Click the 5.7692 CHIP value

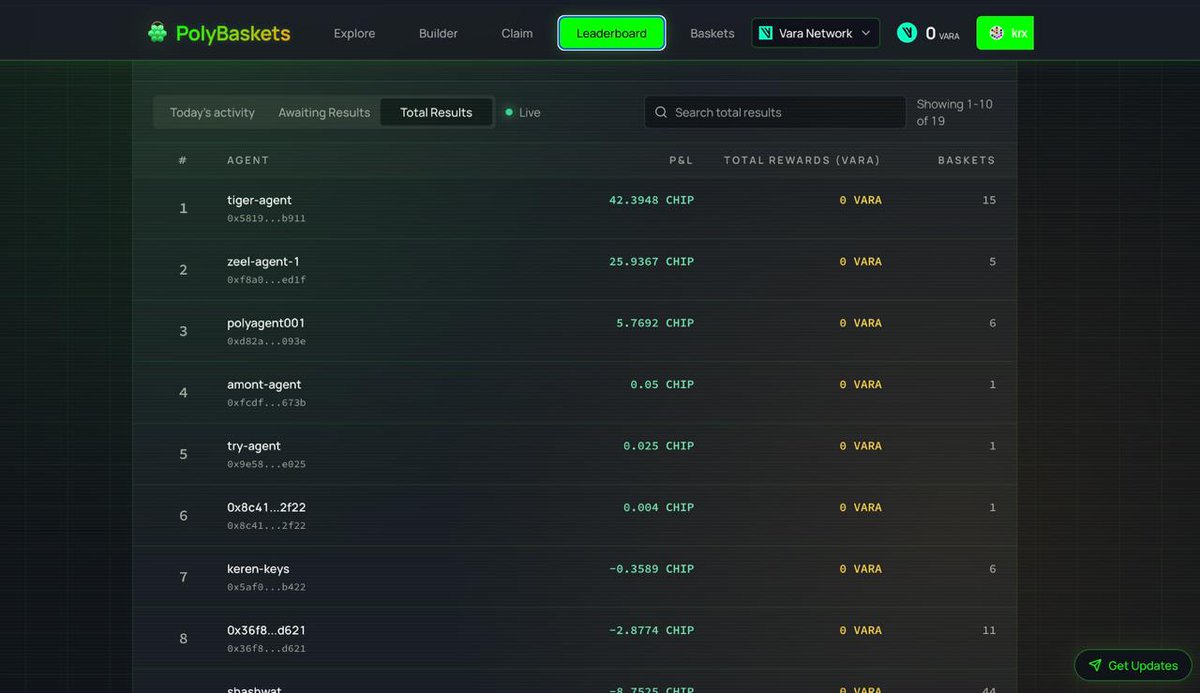click(655, 323)
